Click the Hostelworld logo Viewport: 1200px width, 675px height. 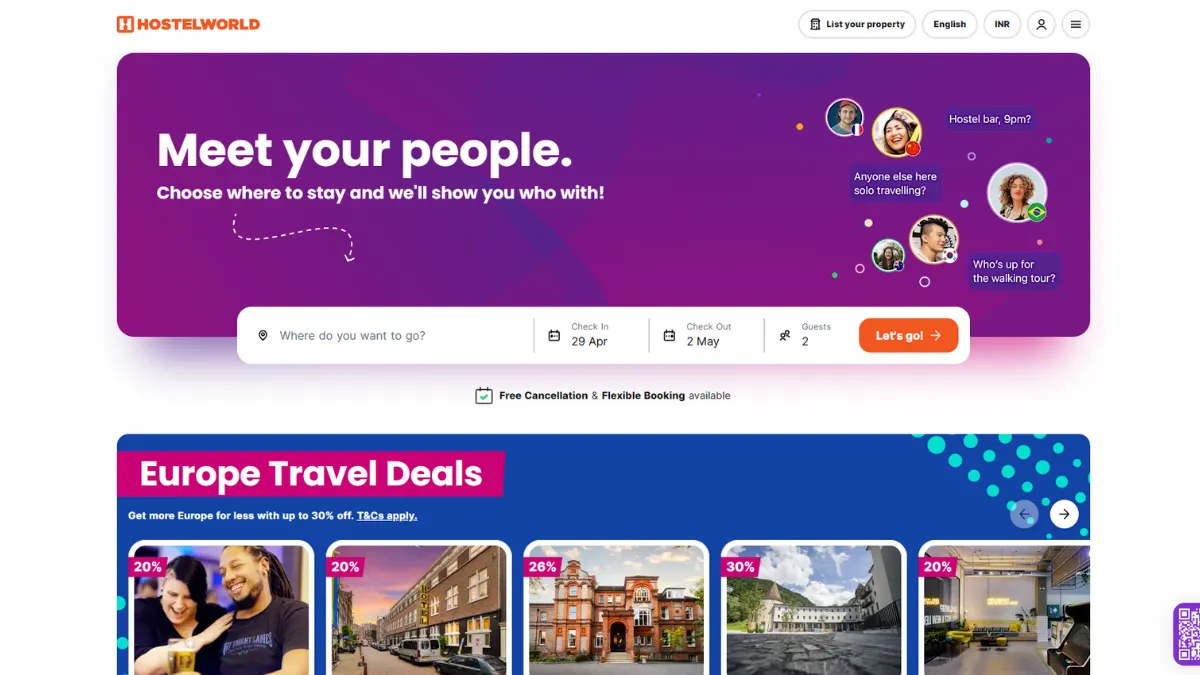pyautogui.click(x=188, y=24)
